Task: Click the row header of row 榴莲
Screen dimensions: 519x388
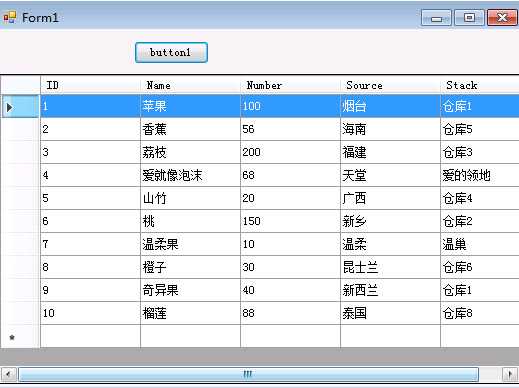Action: [x=20, y=313]
